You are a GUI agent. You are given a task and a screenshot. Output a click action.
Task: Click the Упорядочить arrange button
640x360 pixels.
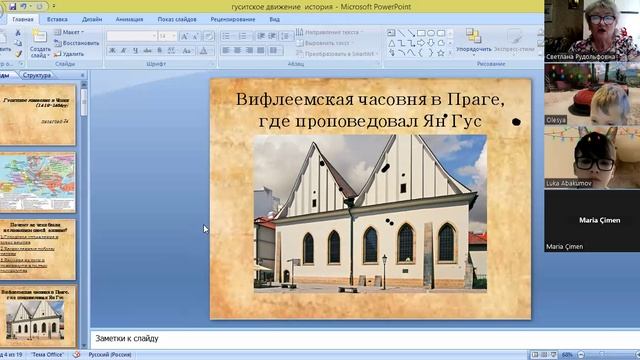473,41
